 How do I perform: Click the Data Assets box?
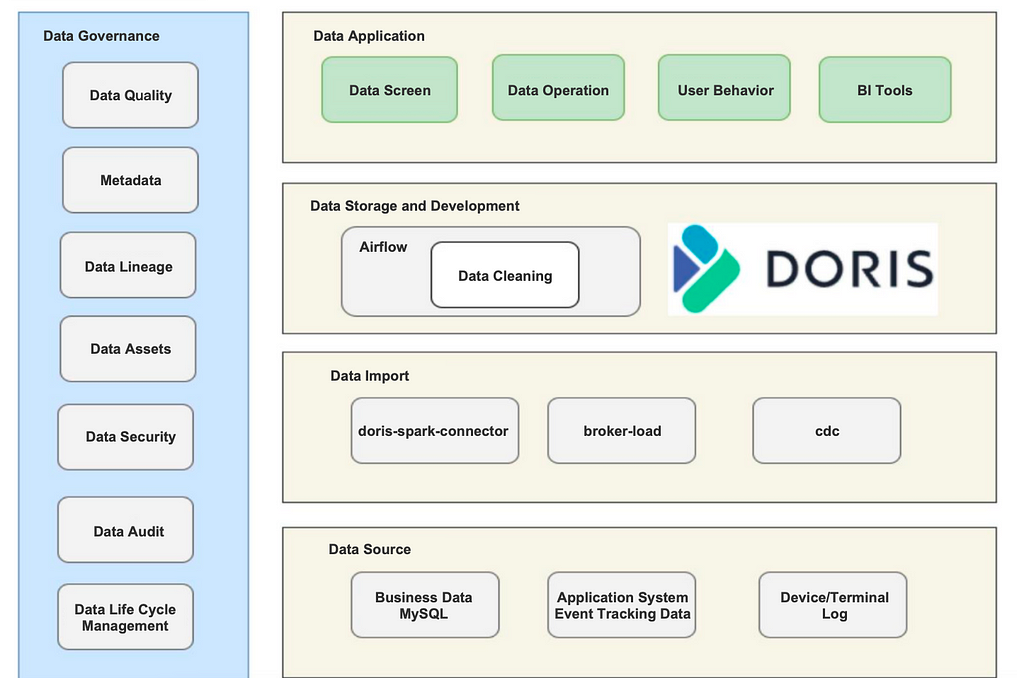129,349
